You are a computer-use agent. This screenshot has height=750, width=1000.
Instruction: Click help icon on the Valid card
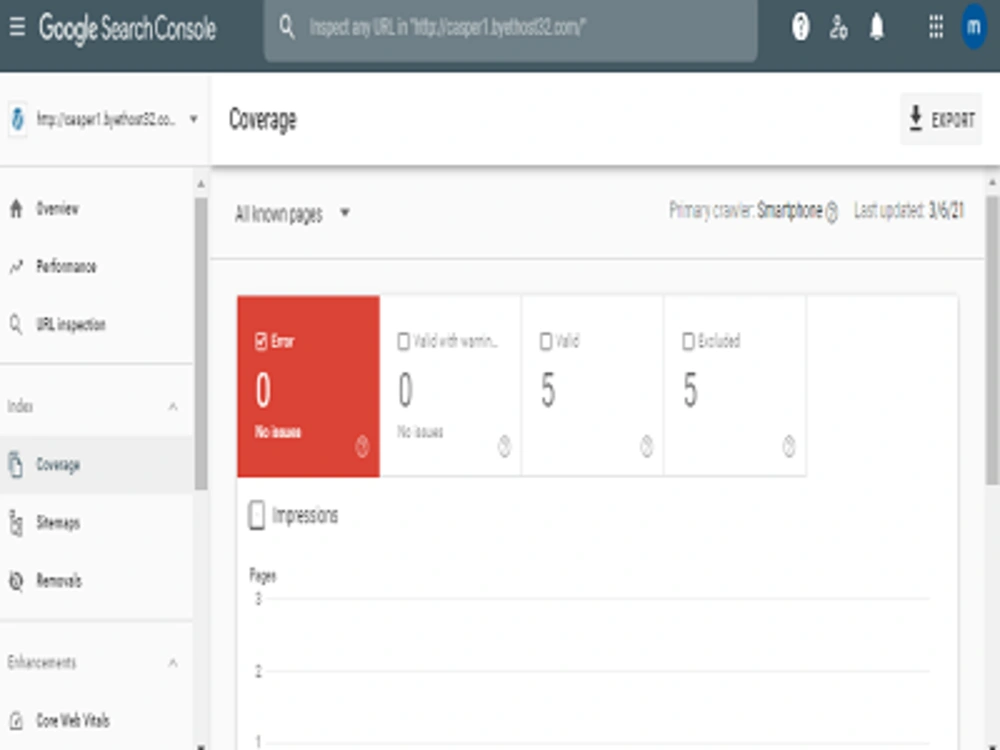647,446
